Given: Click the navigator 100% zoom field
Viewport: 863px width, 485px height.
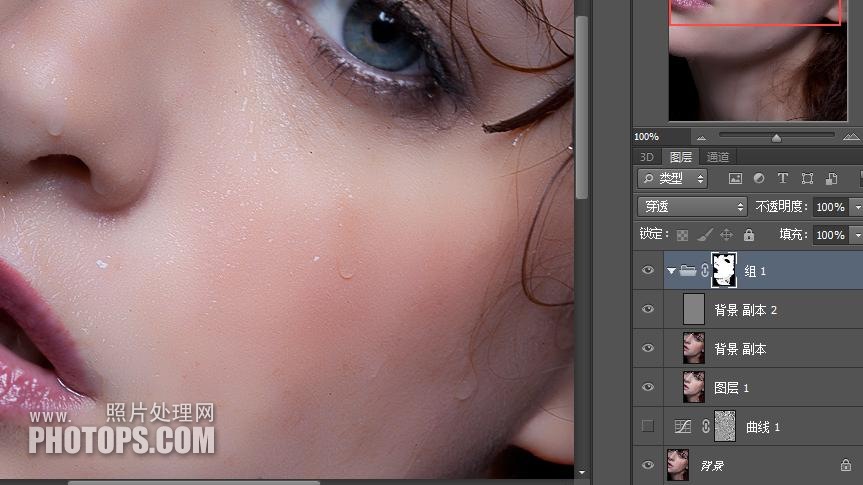Looking at the screenshot, I should (x=660, y=137).
